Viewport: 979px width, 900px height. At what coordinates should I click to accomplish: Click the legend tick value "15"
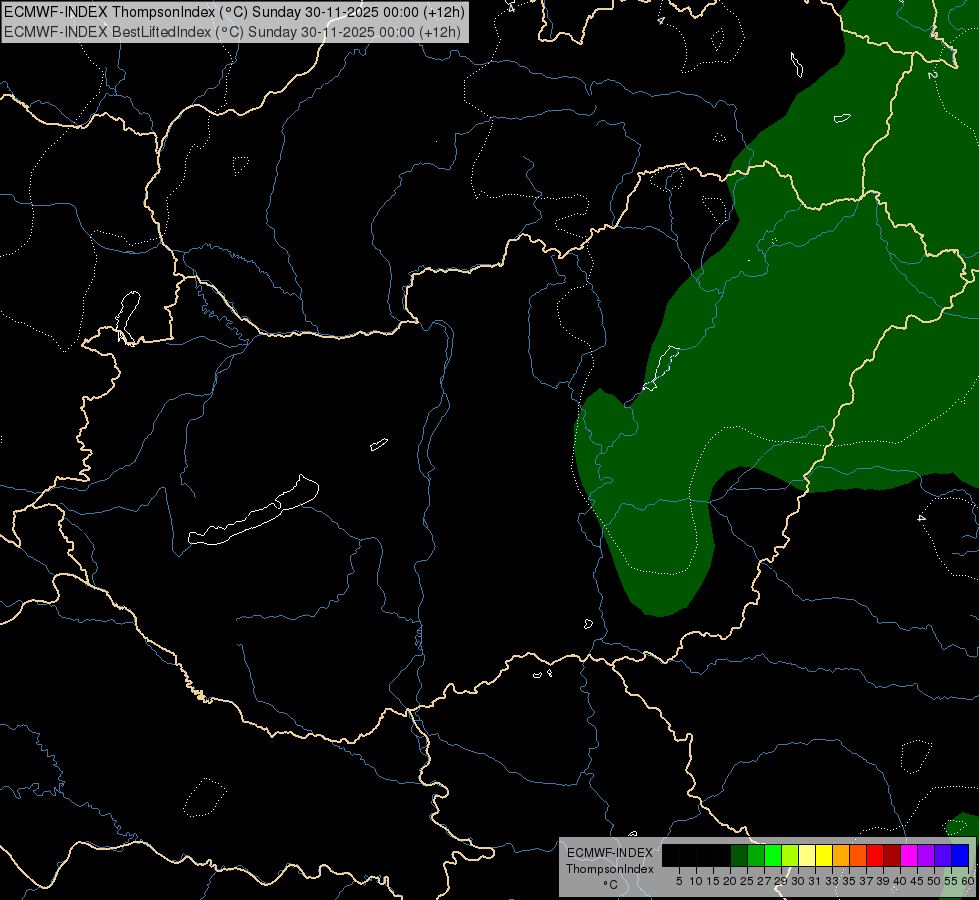[x=713, y=881]
